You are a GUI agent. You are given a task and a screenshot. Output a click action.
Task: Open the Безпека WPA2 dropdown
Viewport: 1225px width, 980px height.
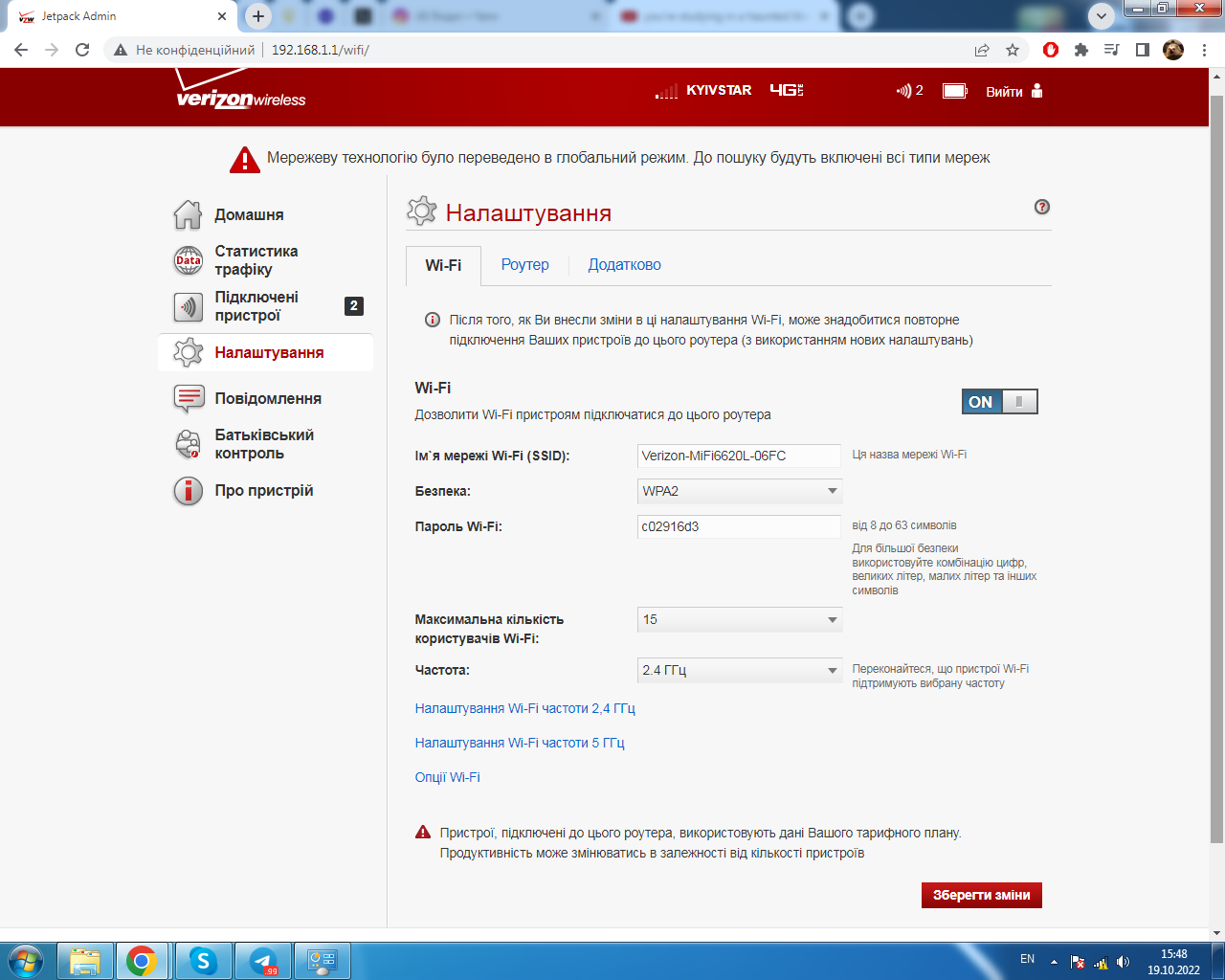coord(739,491)
